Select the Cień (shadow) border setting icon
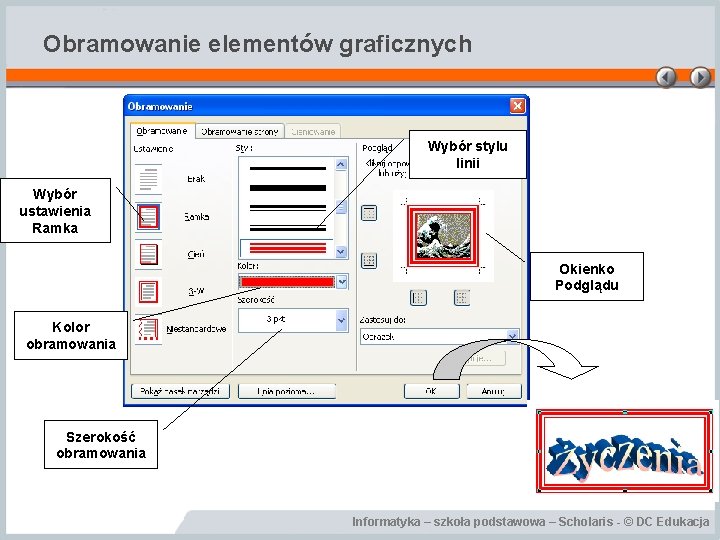Screen dimensions: 720x540 [148, 254]
